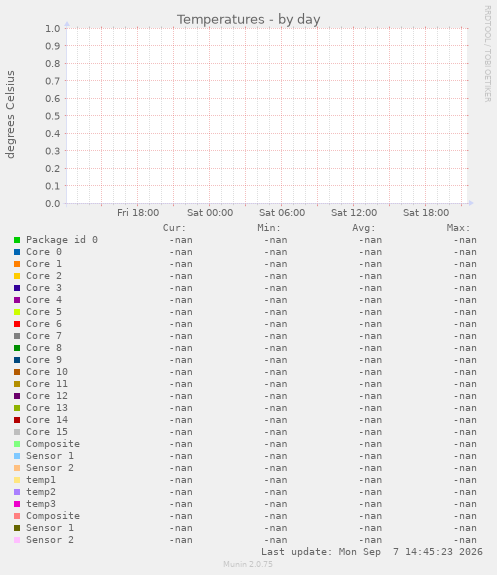Select the bright magenta temp3 swatch

(x=17, y=504)
